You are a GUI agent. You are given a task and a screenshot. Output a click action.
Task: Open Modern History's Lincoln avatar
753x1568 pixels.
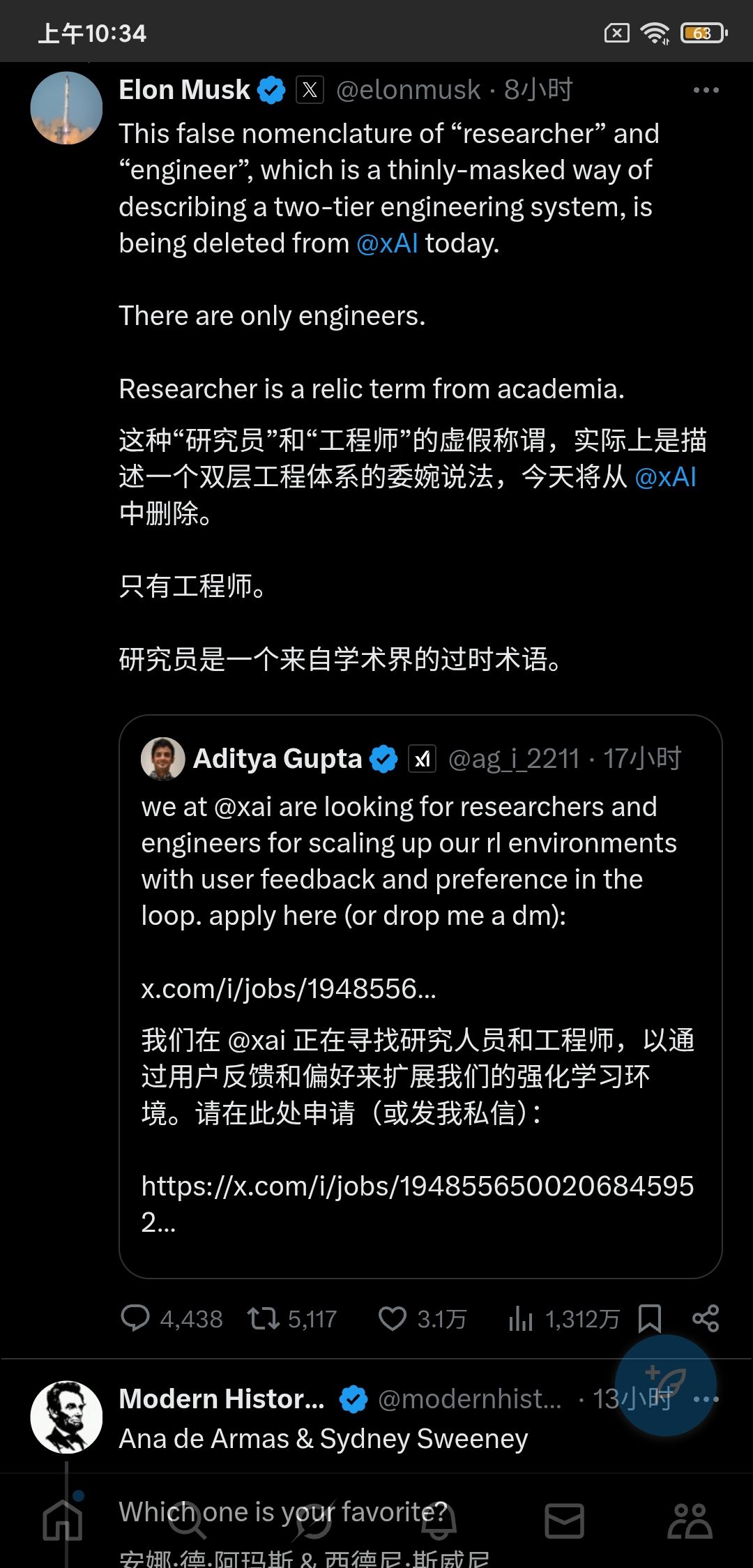coord(66,1417)
